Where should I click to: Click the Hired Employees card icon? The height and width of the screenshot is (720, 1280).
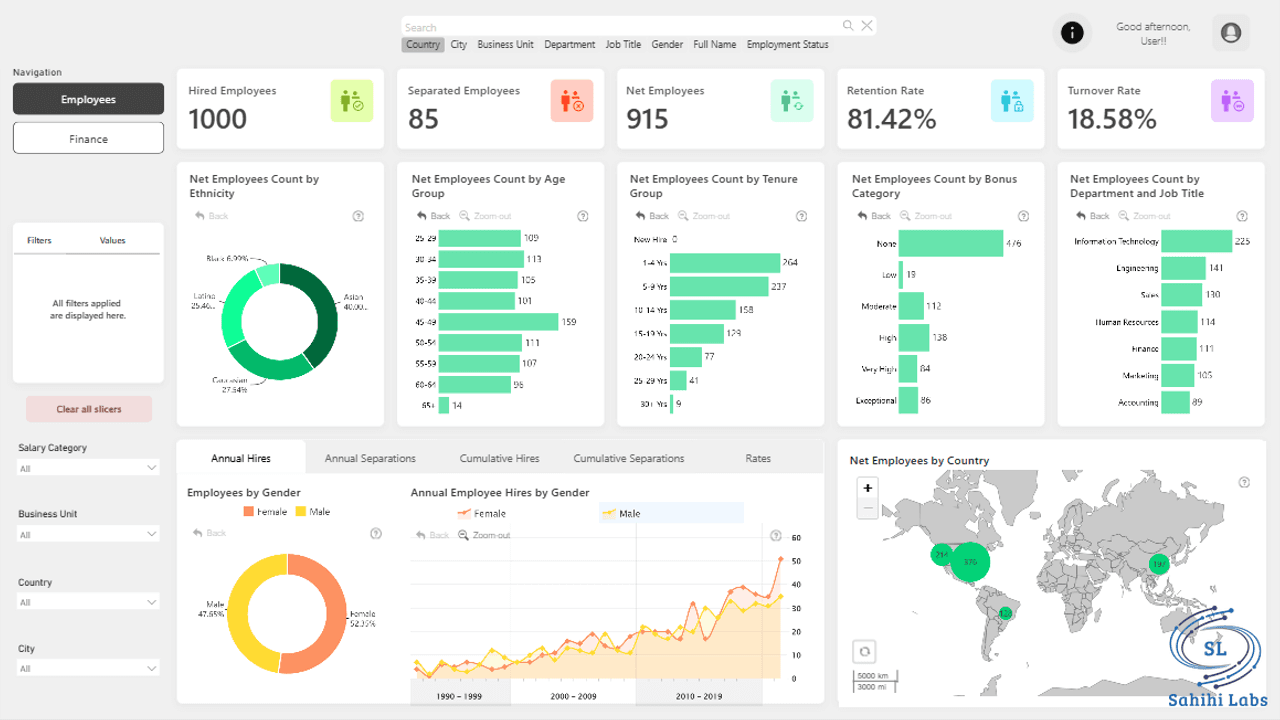tap(352, 101)
